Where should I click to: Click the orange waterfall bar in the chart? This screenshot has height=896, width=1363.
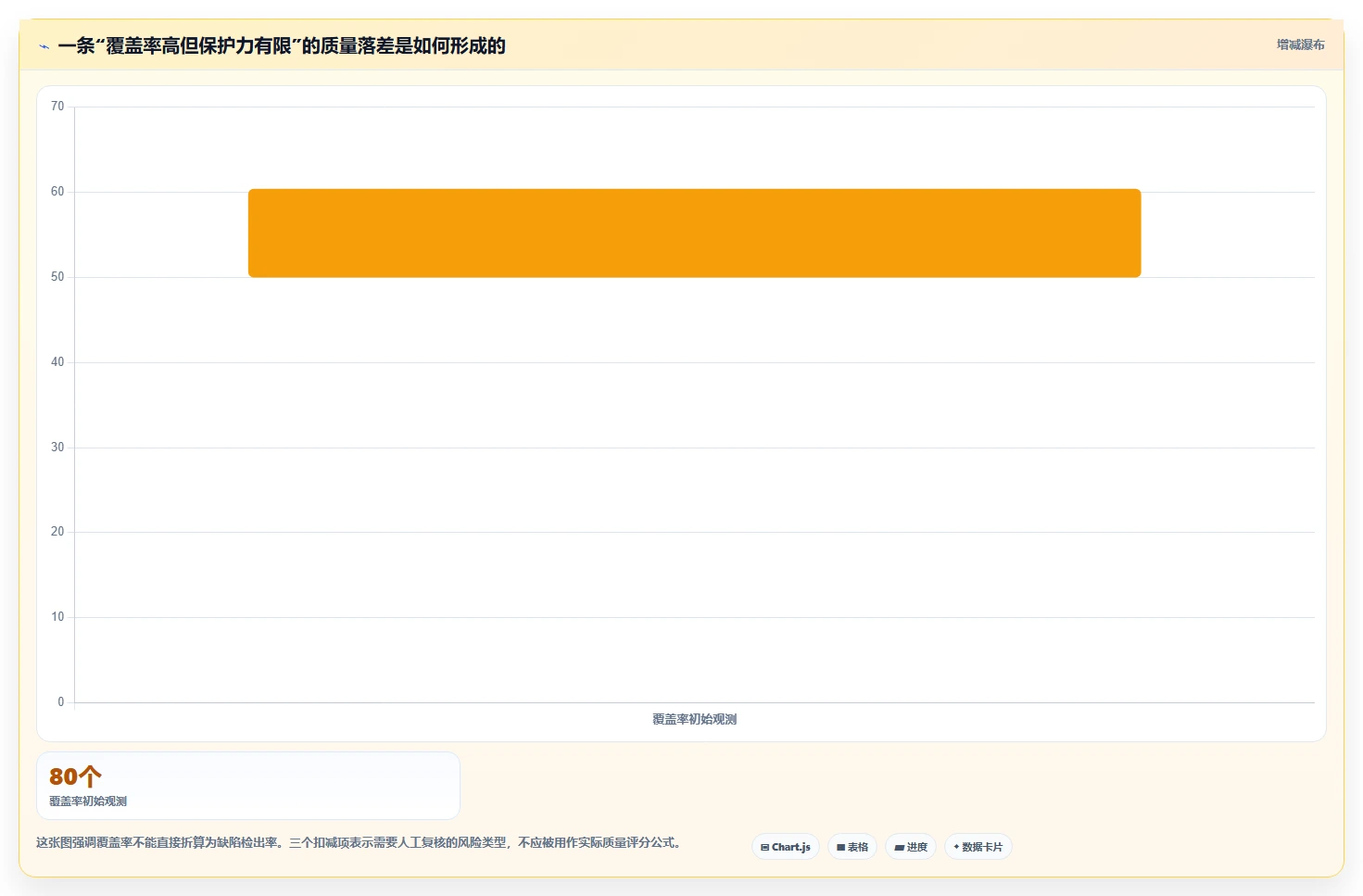click(694, 233)
